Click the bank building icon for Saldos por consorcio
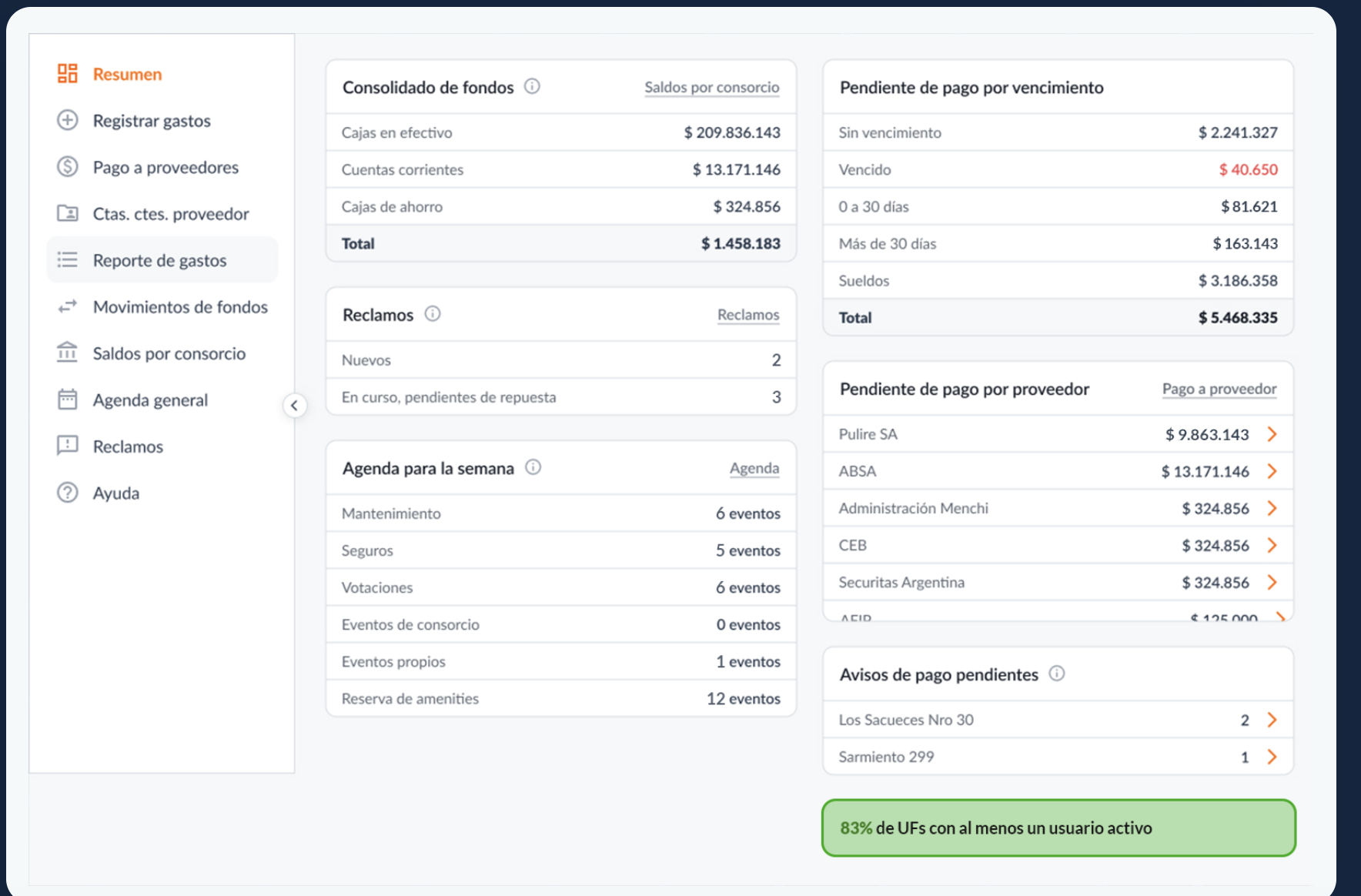This screenshot has height=896, width=1361. [68, 353]
